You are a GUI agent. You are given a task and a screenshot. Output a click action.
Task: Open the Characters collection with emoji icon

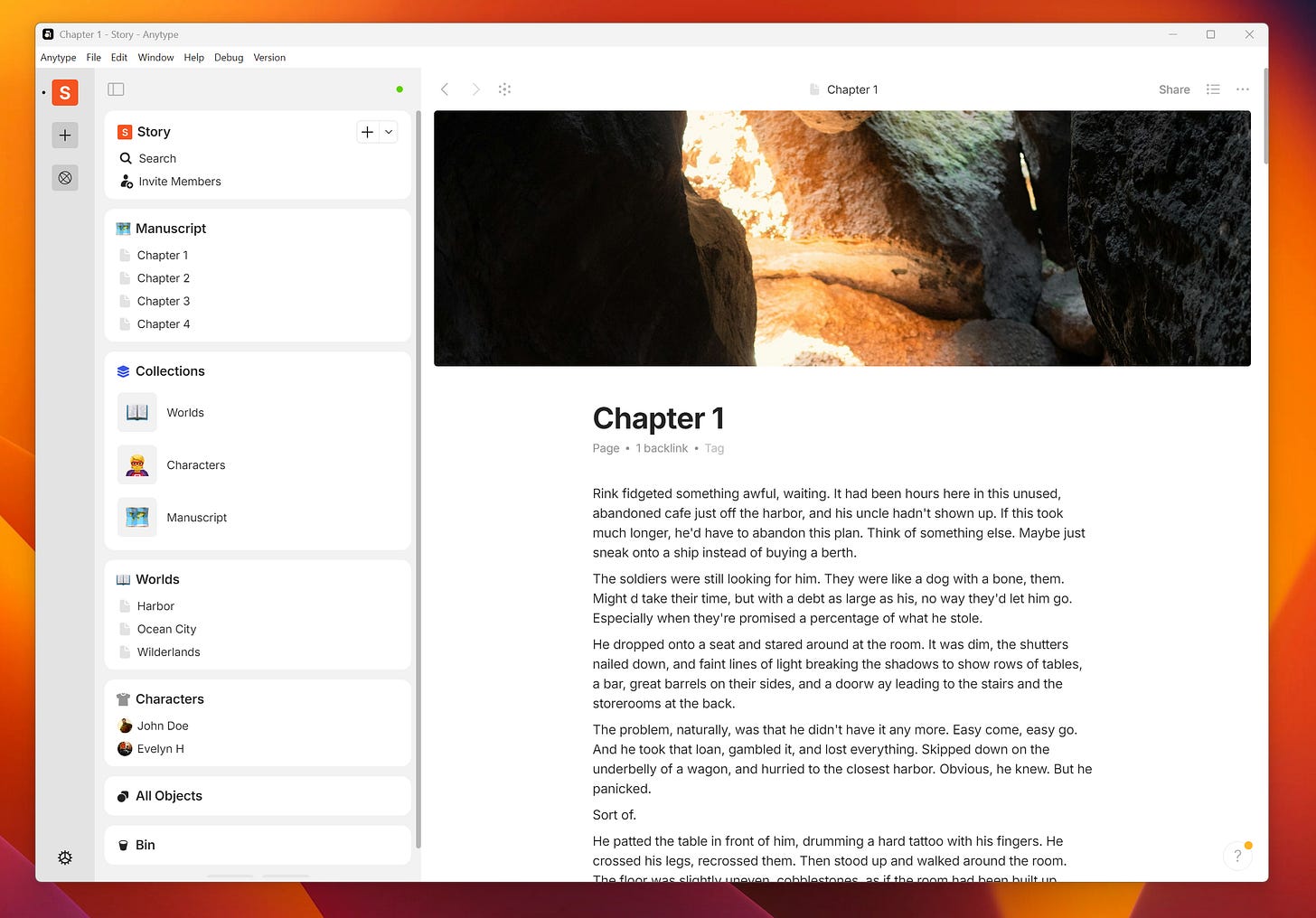(x=258, y=465)
